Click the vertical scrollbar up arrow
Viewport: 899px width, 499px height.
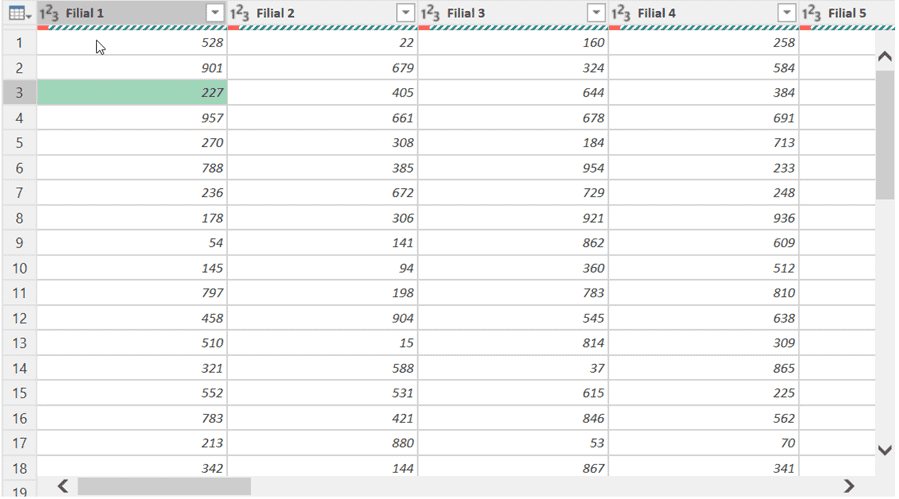tap(885, 56)
